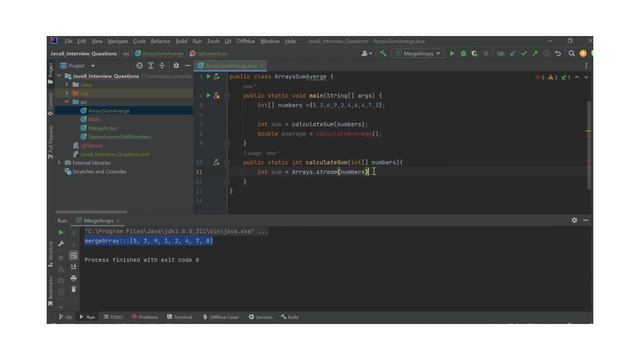This screenshot has height=360, width=640.
Task: Select the MergeArrays tab in the Run panel
Action: (x=98, y=221)
